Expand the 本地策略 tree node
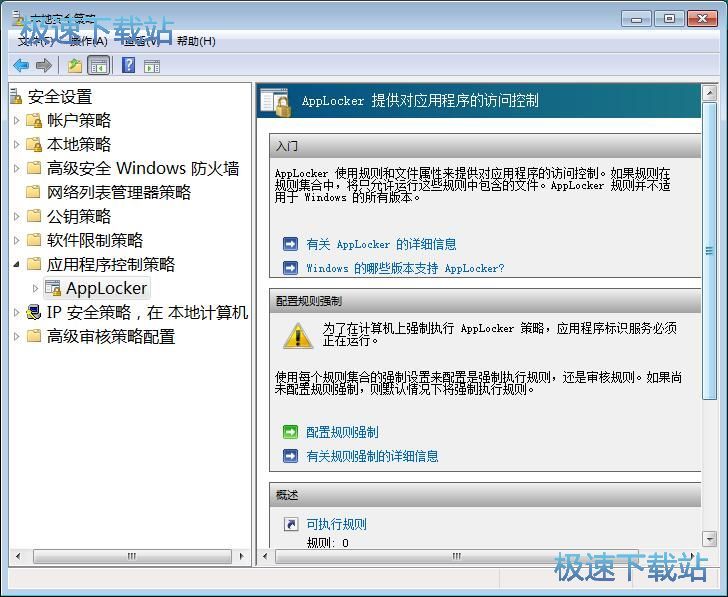Screen dimensions: 728x597 coord(17,144)
